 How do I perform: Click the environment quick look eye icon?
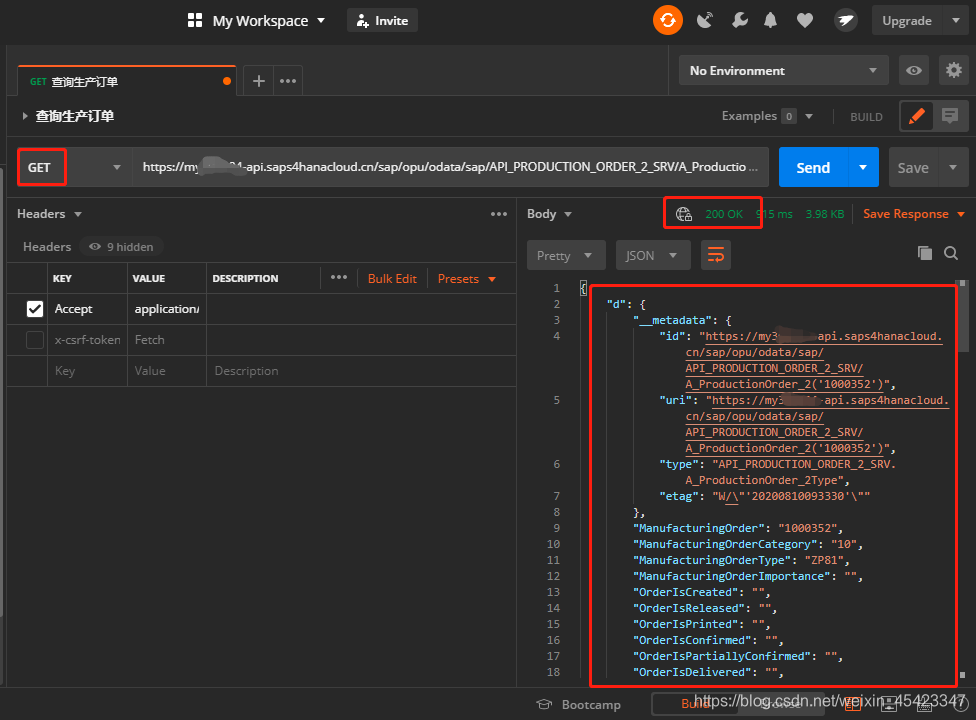pyautogui.click(x=914, y=70)
